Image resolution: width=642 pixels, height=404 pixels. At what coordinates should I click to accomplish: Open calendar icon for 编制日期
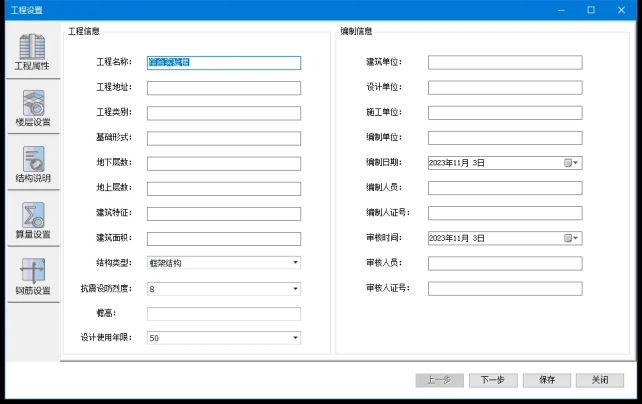(x=569, y=162)
